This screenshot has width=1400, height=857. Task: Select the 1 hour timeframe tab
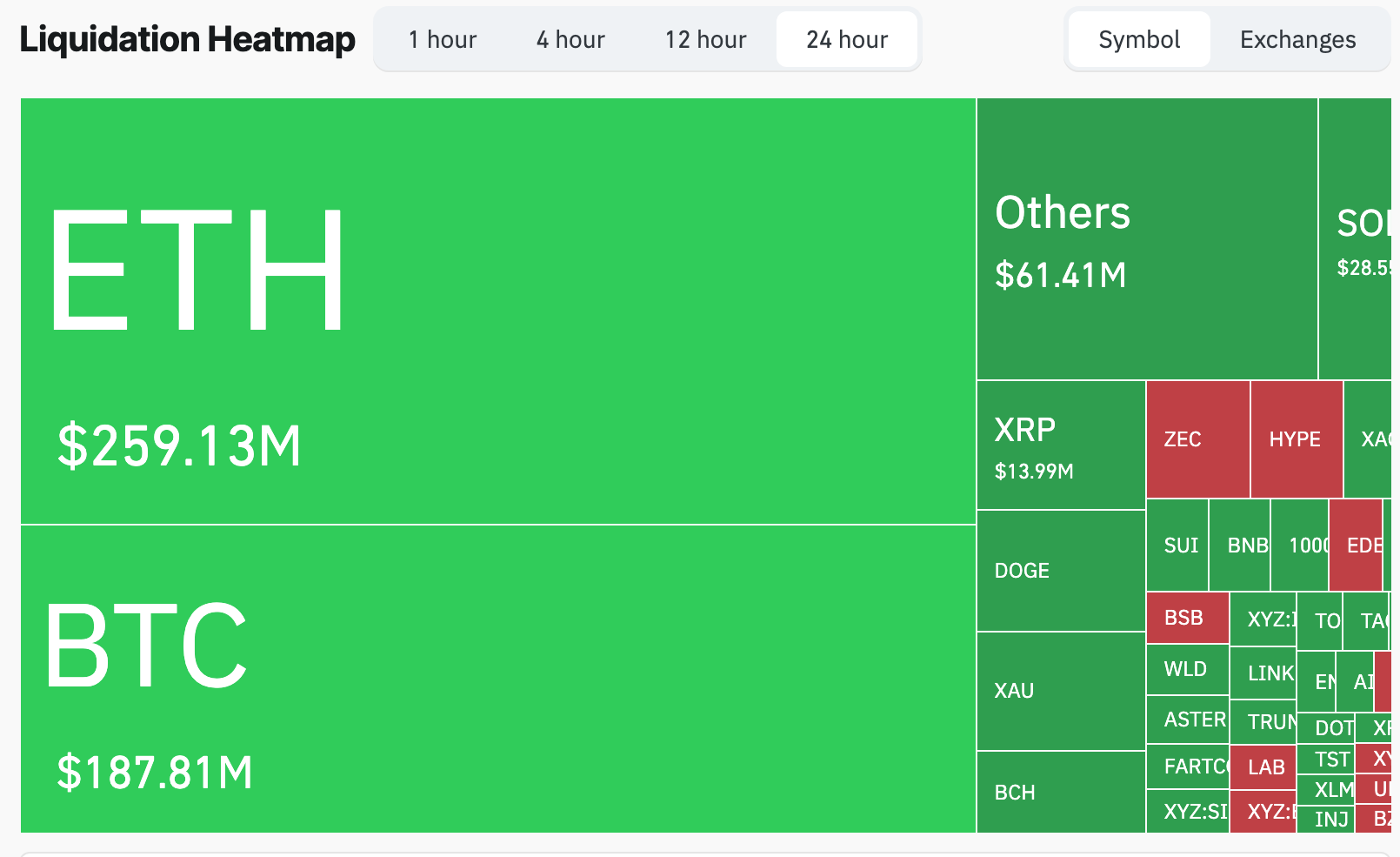point(443,39)
